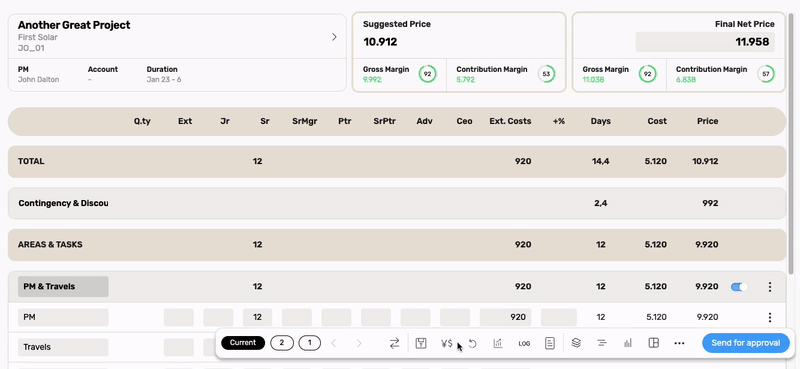Click Suggested Price contribution margin 53 gauge
The width and height of the screenshot is (800, 369).
546,74
